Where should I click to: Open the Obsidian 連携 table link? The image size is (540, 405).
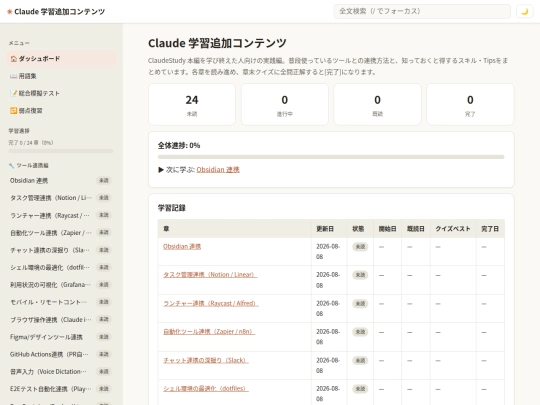coord(182,247)
